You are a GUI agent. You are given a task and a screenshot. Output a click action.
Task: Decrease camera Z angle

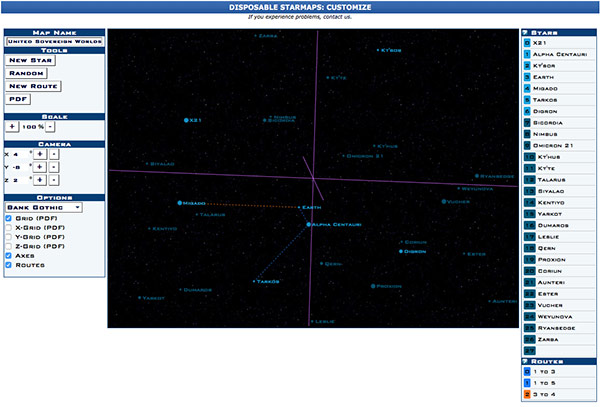tap(54, 180)
